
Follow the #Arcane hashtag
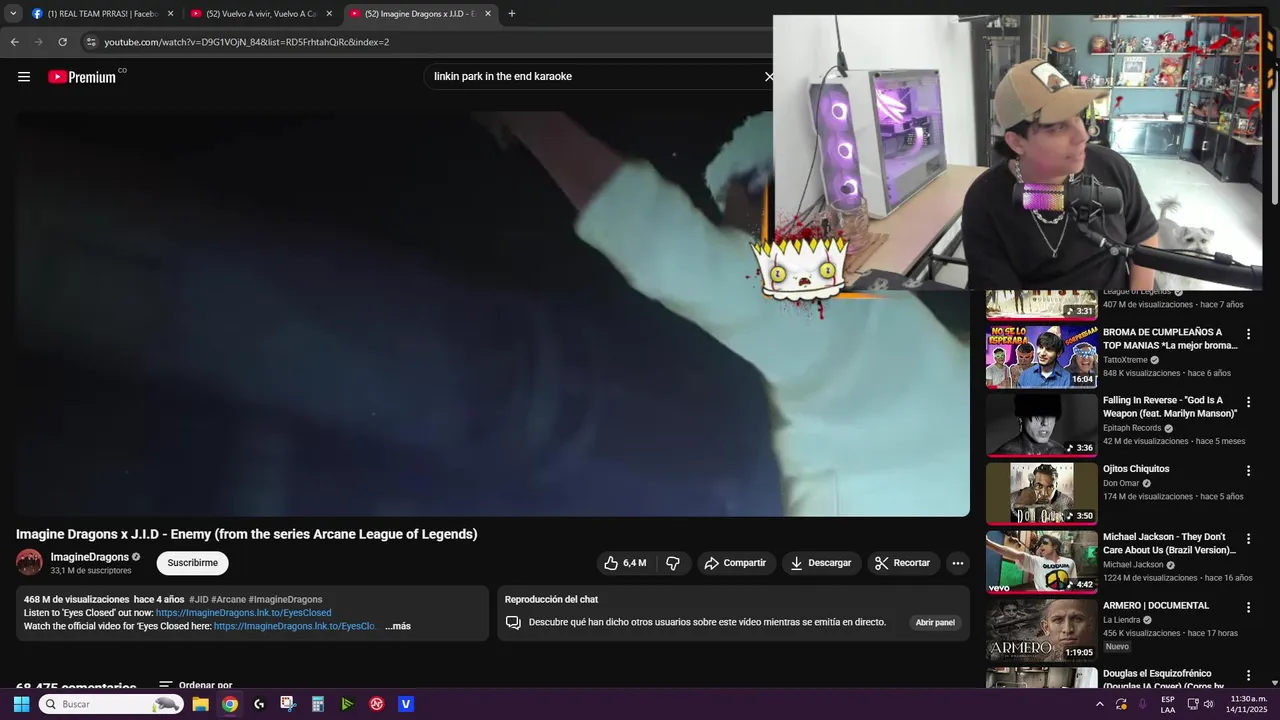click(x=228, y=600)
